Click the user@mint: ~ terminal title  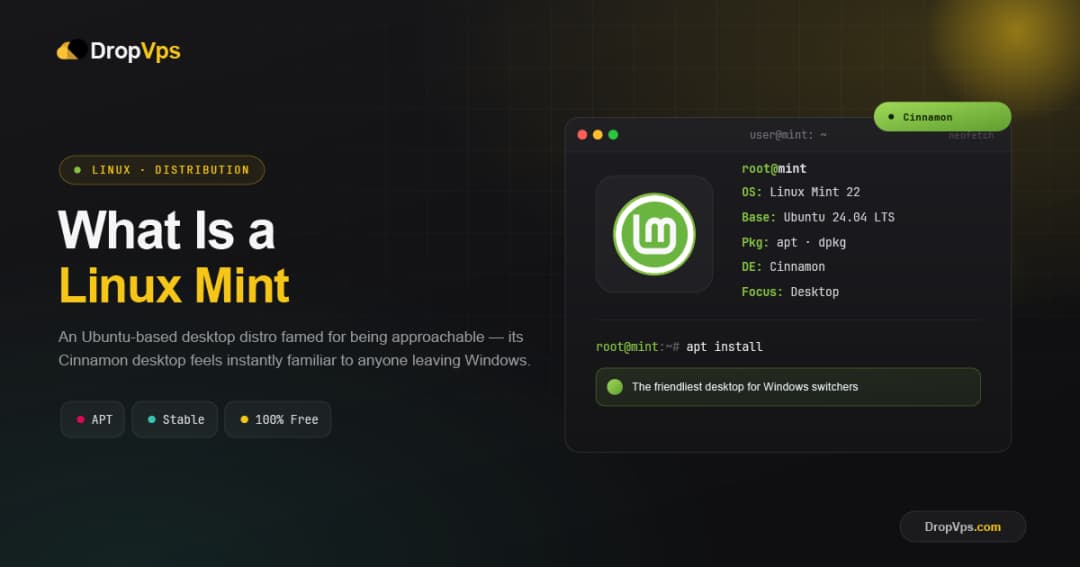(788, 135)
